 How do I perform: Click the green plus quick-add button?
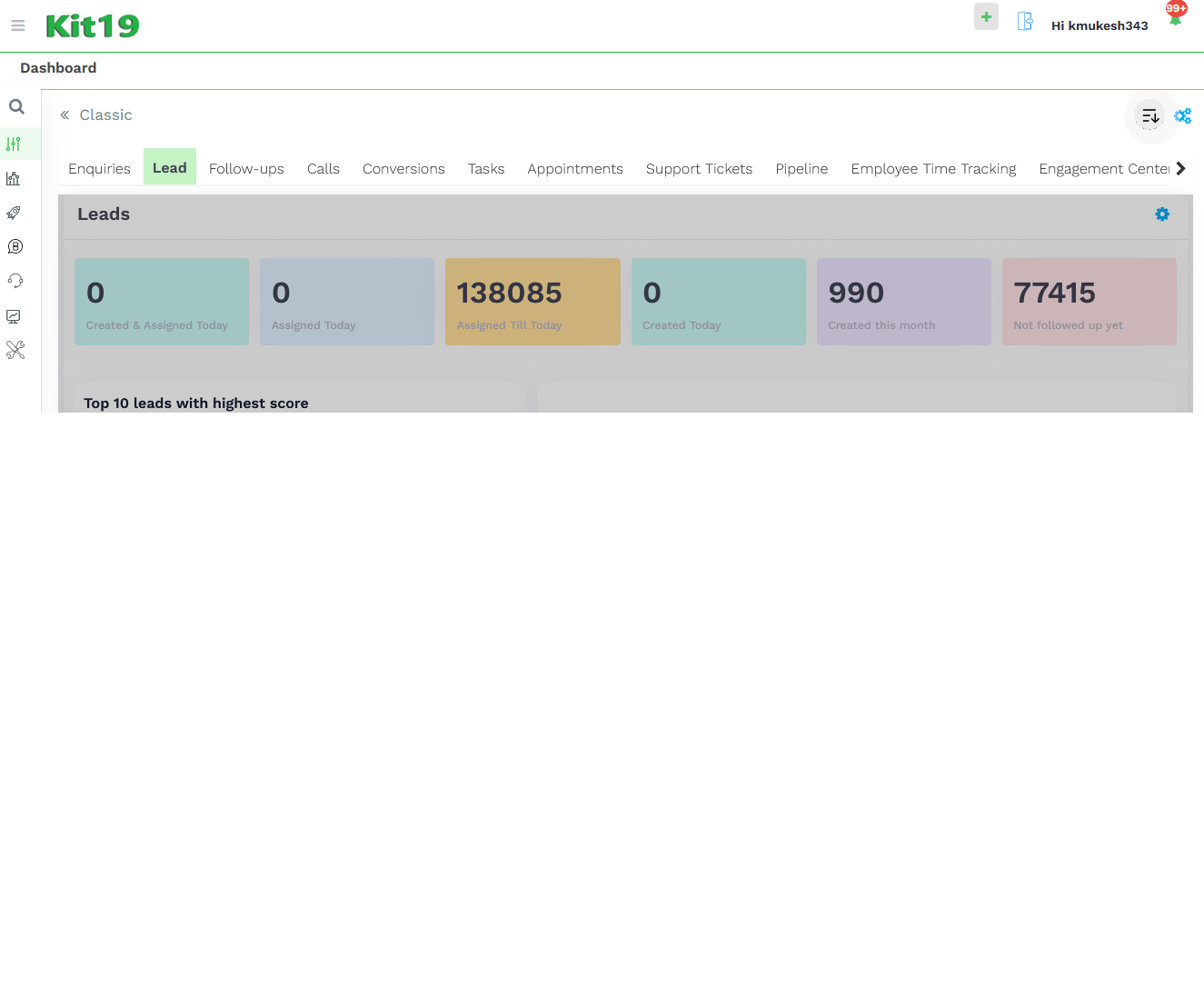[x=986, y=16]
